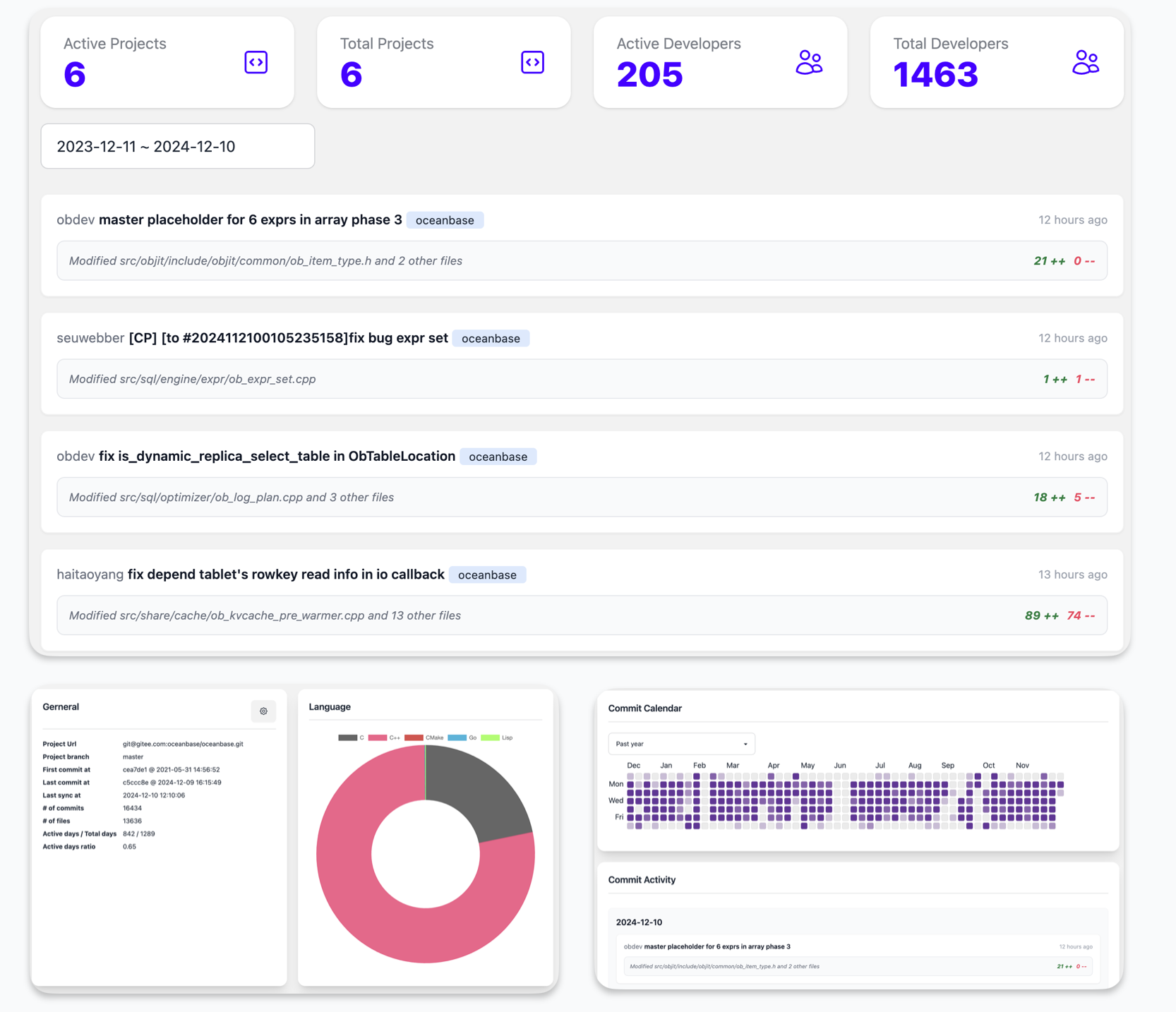Click the Total Developers people icon
The width and height of the screenshot is (1176, 1012).
(x=1086, y=62)
